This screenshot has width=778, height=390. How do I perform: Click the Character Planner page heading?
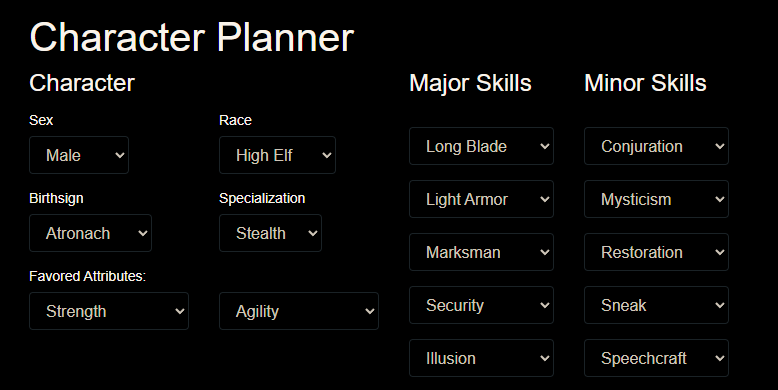(x=192, y=37)
